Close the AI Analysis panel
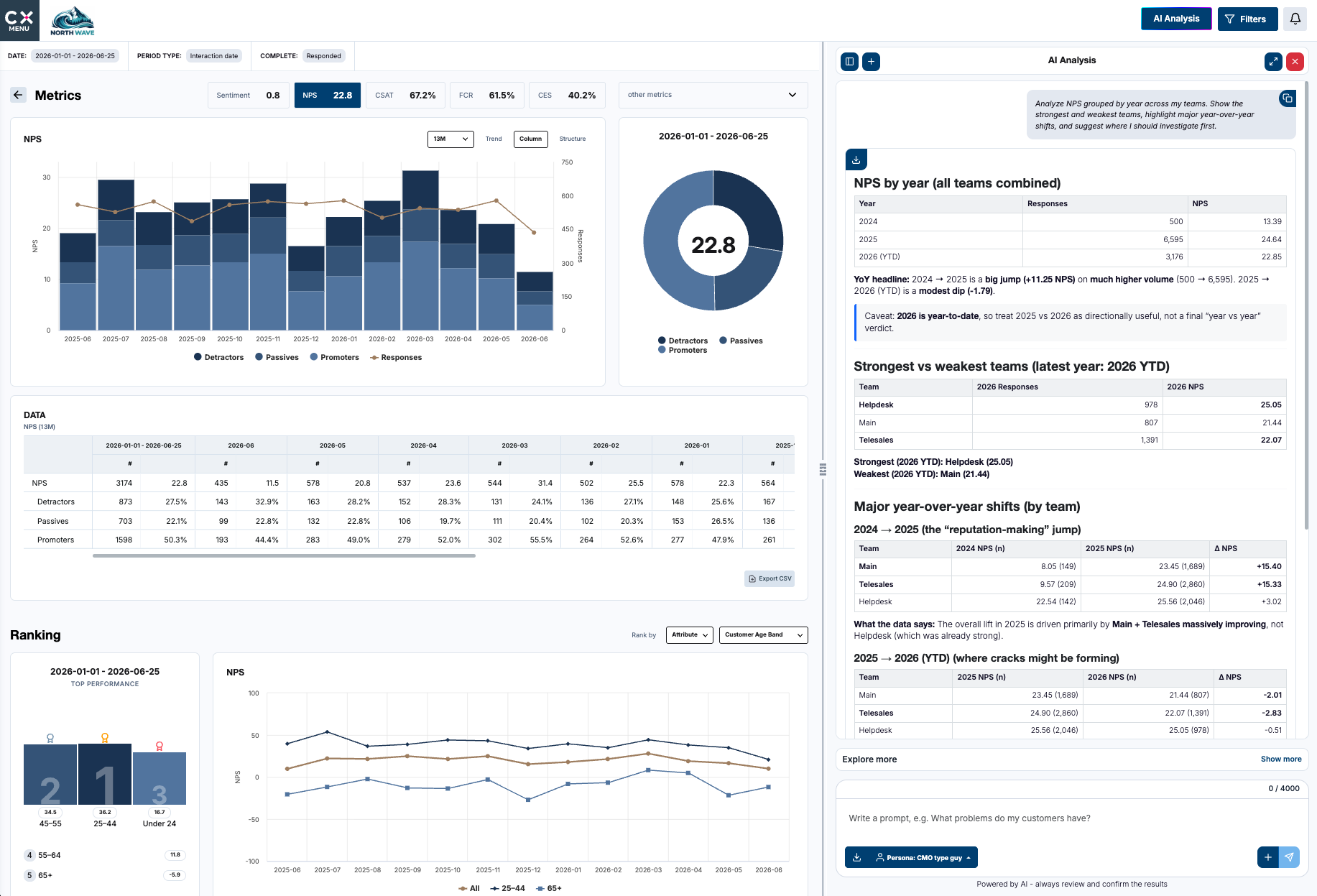This screenshot has width=1317, height=896. point(1295,61)
